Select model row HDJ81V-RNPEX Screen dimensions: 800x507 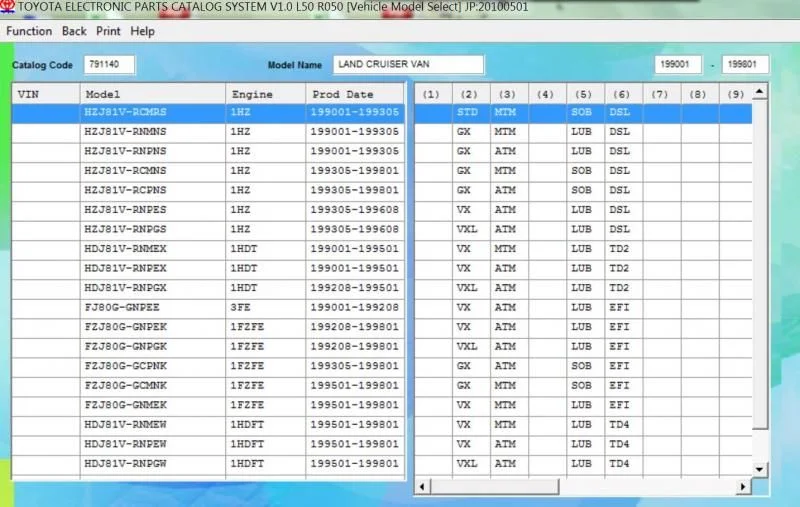pos(209,268)
